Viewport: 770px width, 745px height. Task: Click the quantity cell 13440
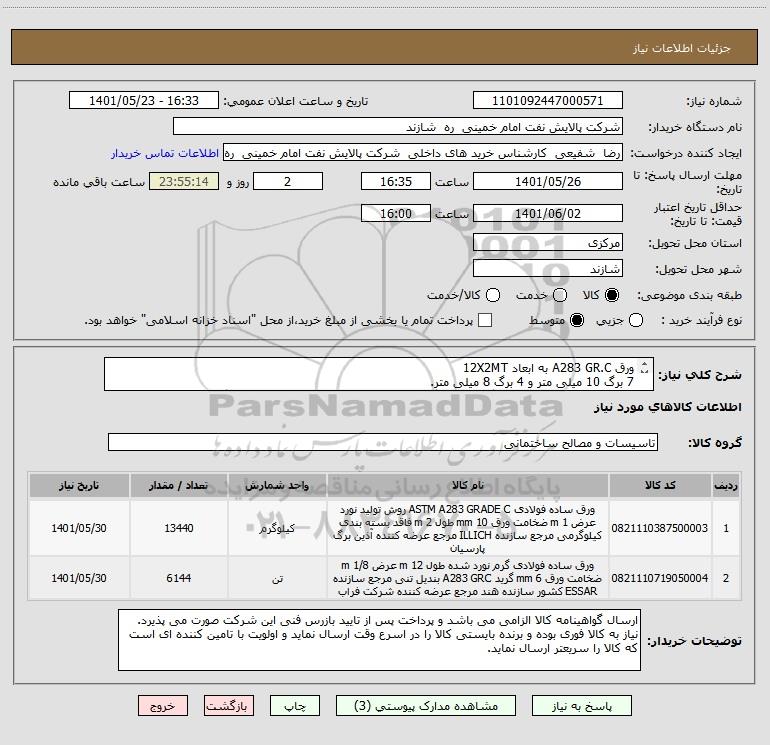click(x=179, y=528)
